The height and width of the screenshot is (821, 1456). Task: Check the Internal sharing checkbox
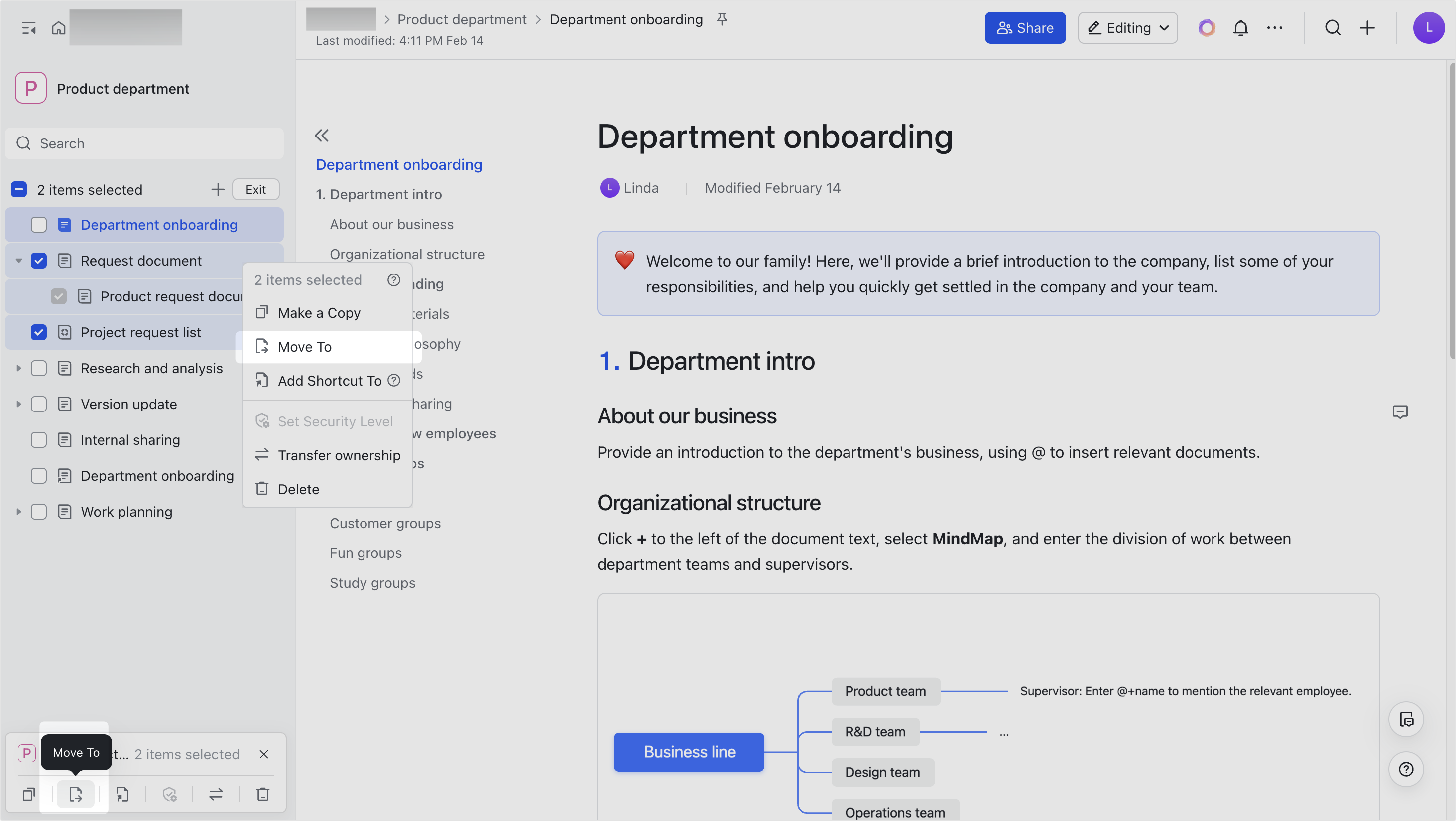pyautogui.click(x=39, y=440)
